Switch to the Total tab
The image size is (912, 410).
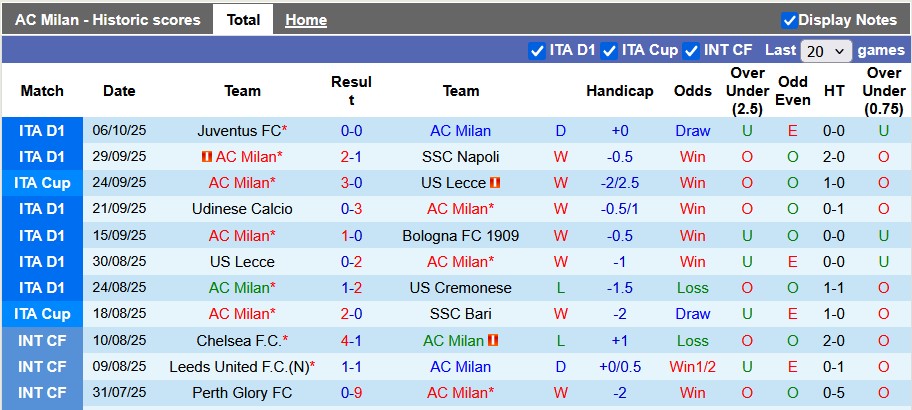point(243,20)
